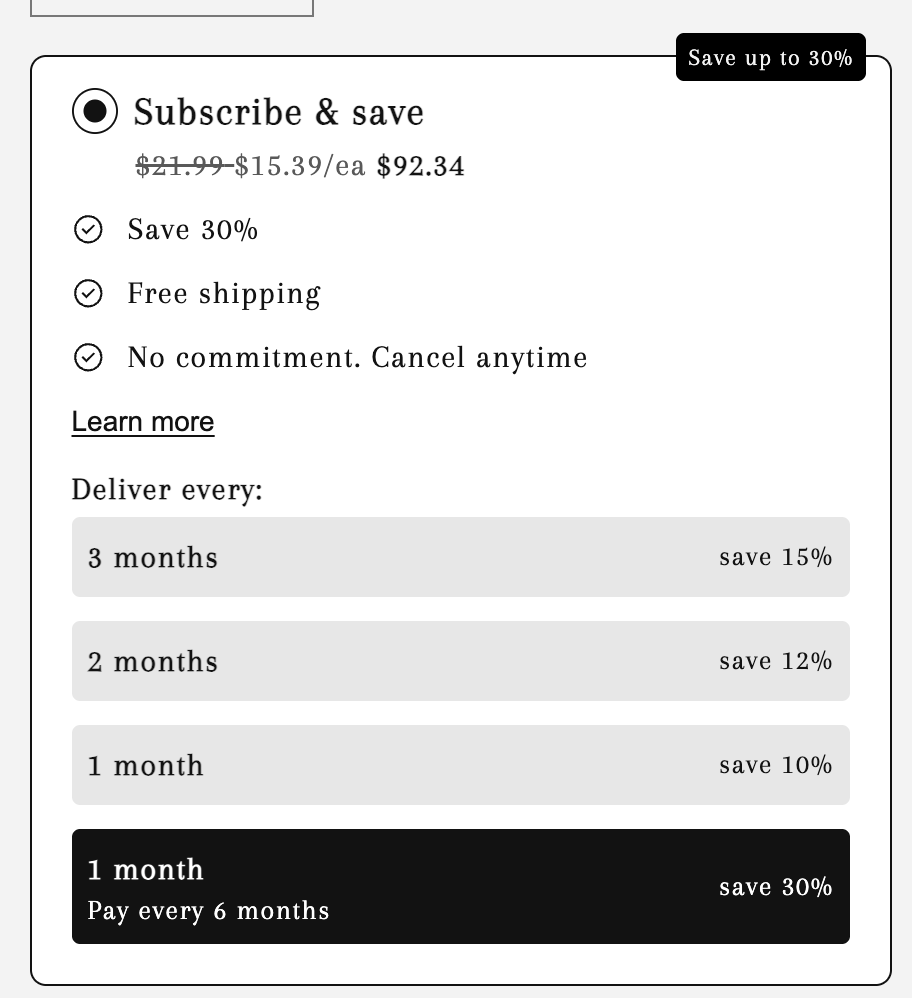Choose the 3 months delivery frequency
This screenshot has height=998, width=912.
(460, 557)
